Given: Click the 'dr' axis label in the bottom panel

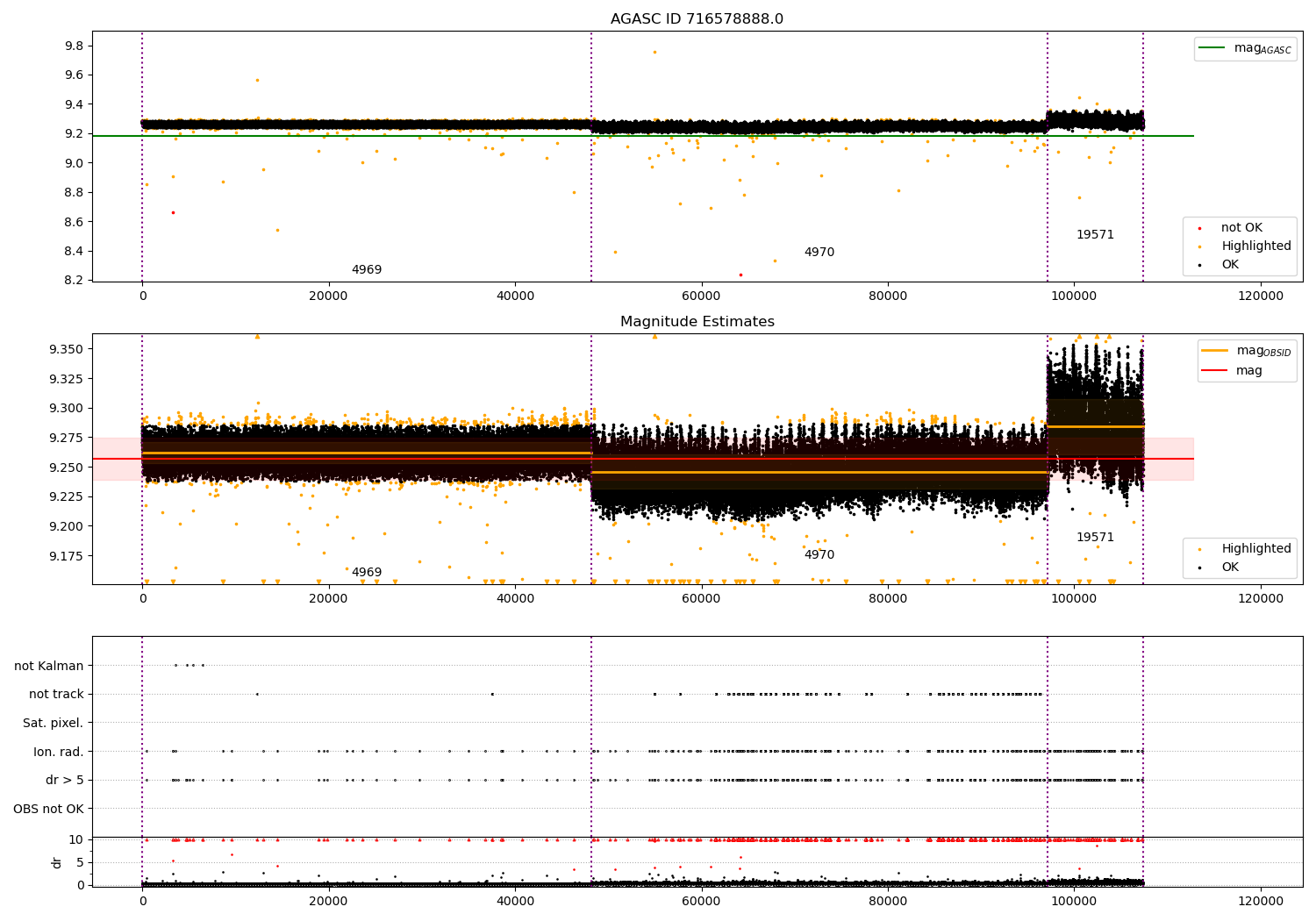Looking at the screenshot, I should coord(57,862).
